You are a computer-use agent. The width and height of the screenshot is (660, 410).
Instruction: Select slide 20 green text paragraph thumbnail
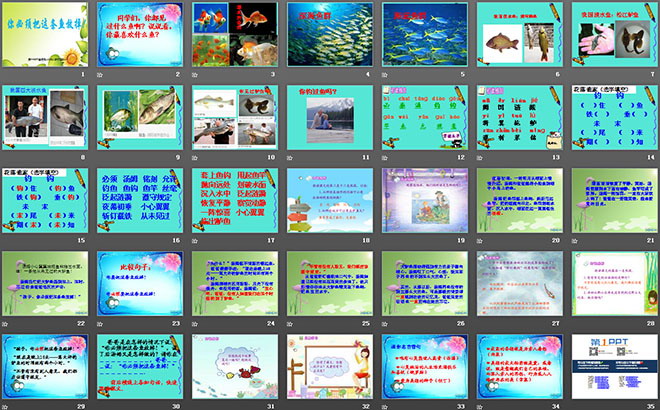[520, 200]
